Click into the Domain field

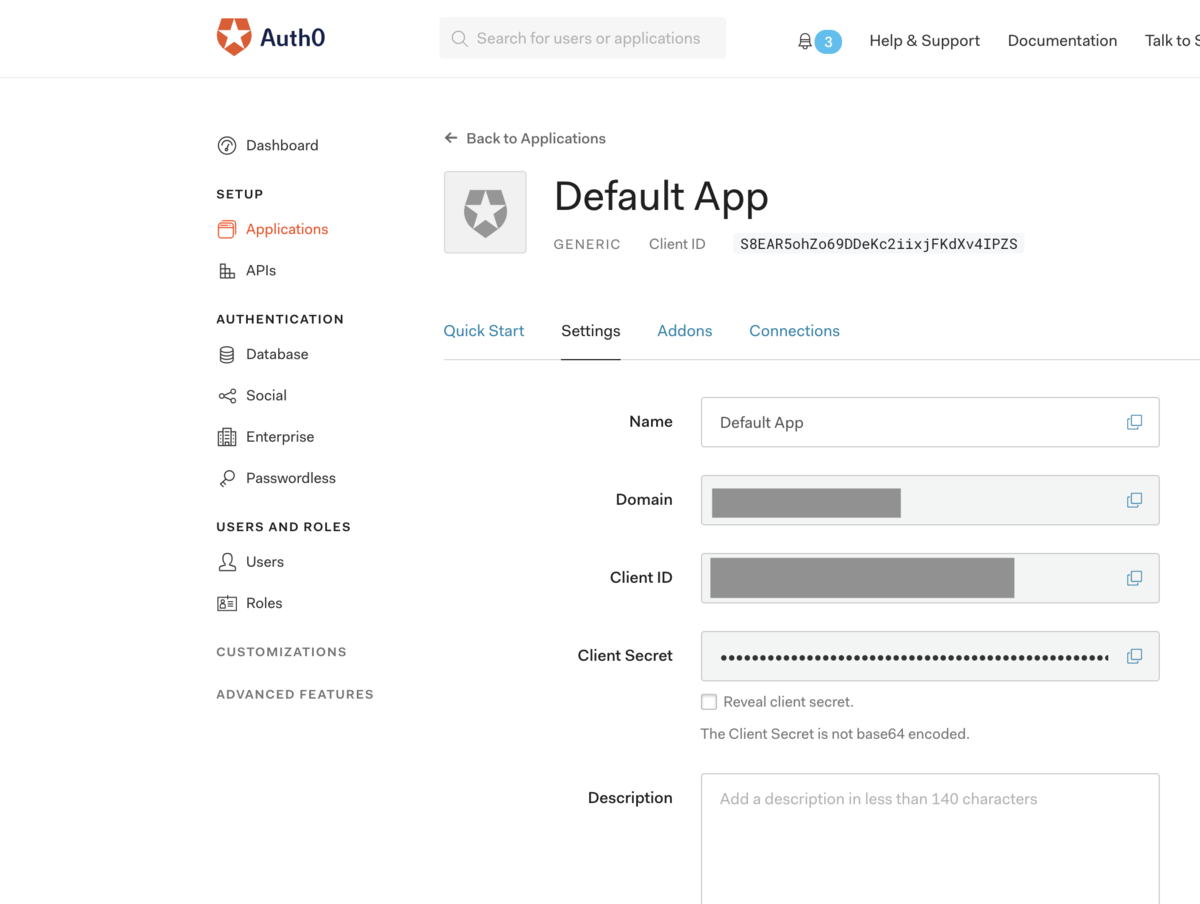930,500
